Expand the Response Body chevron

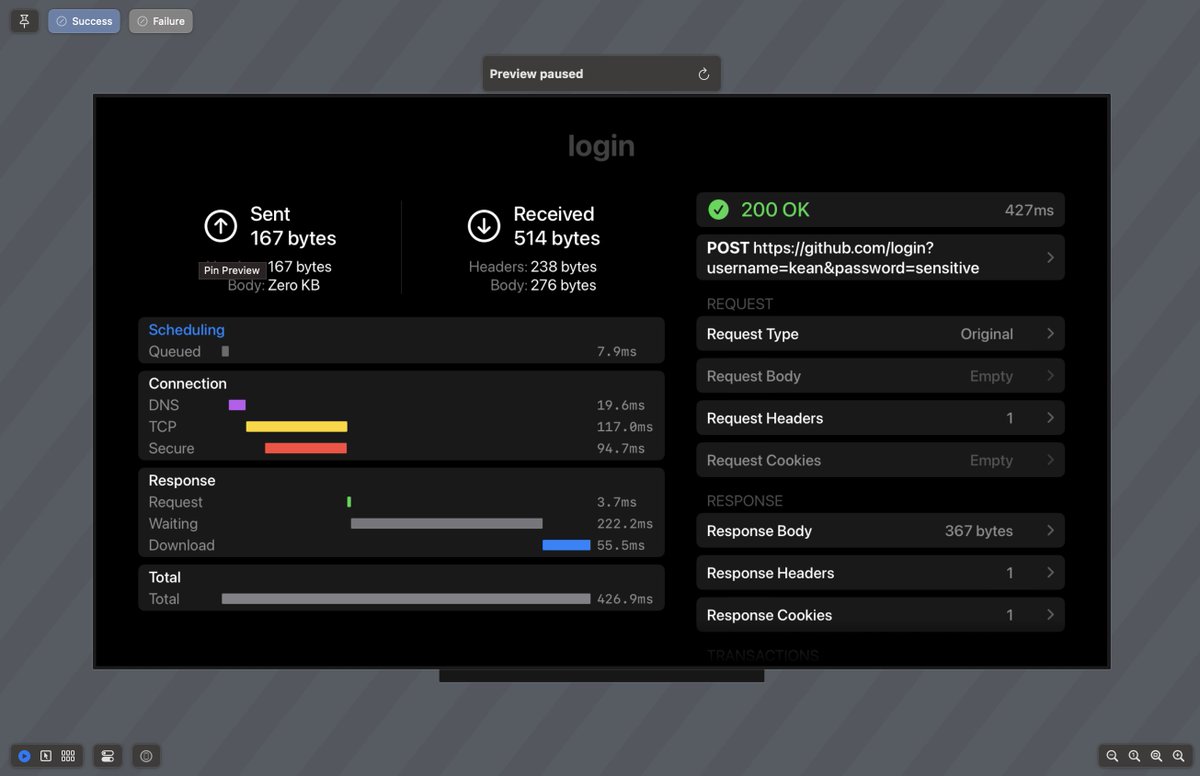[1050, 531]
